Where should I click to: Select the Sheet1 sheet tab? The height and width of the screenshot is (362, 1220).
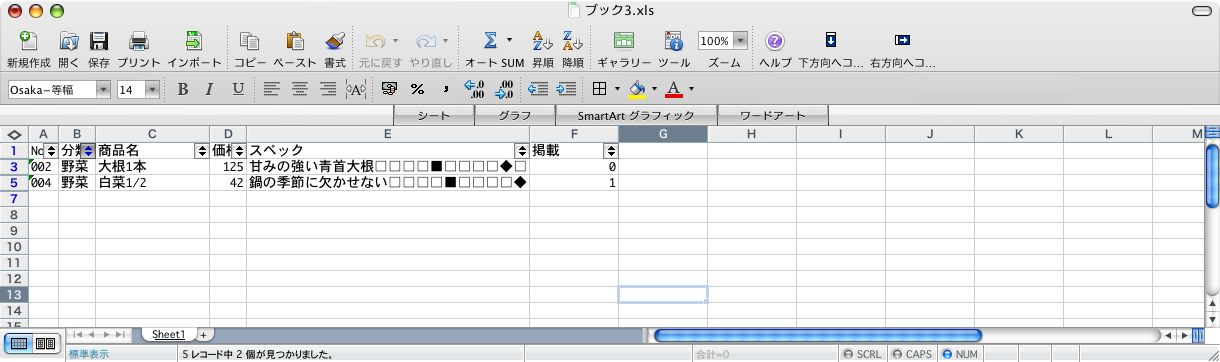(168, 334)
